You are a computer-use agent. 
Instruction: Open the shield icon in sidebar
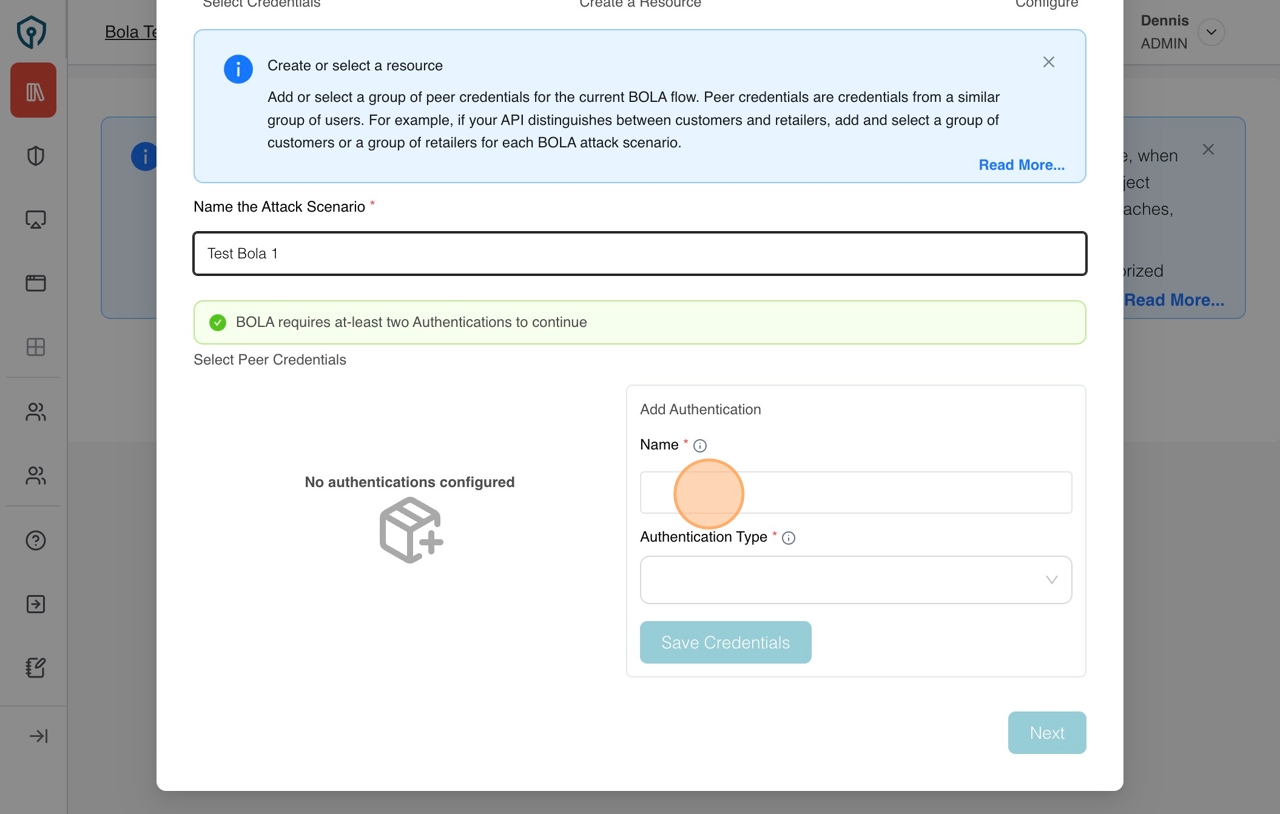point(36,156)
